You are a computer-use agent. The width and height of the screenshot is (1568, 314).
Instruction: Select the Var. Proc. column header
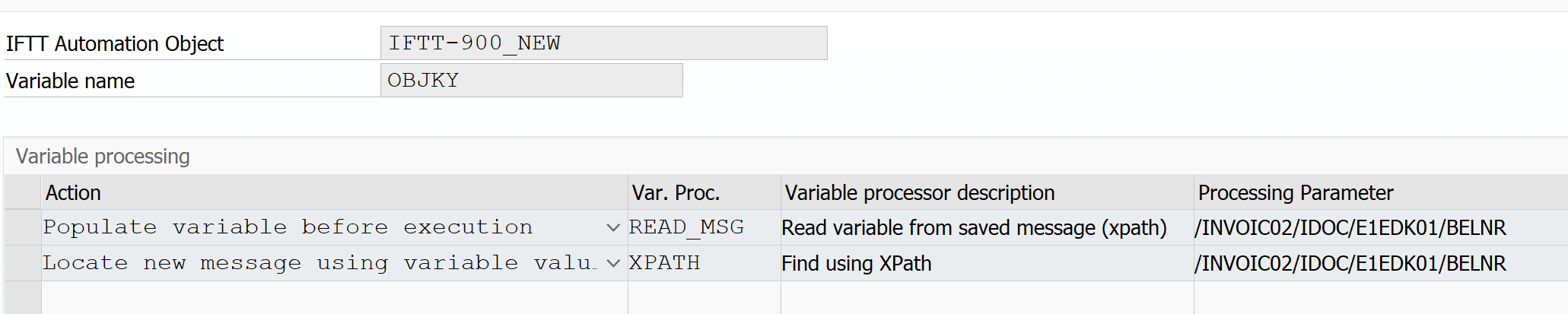tap(704, 193)
